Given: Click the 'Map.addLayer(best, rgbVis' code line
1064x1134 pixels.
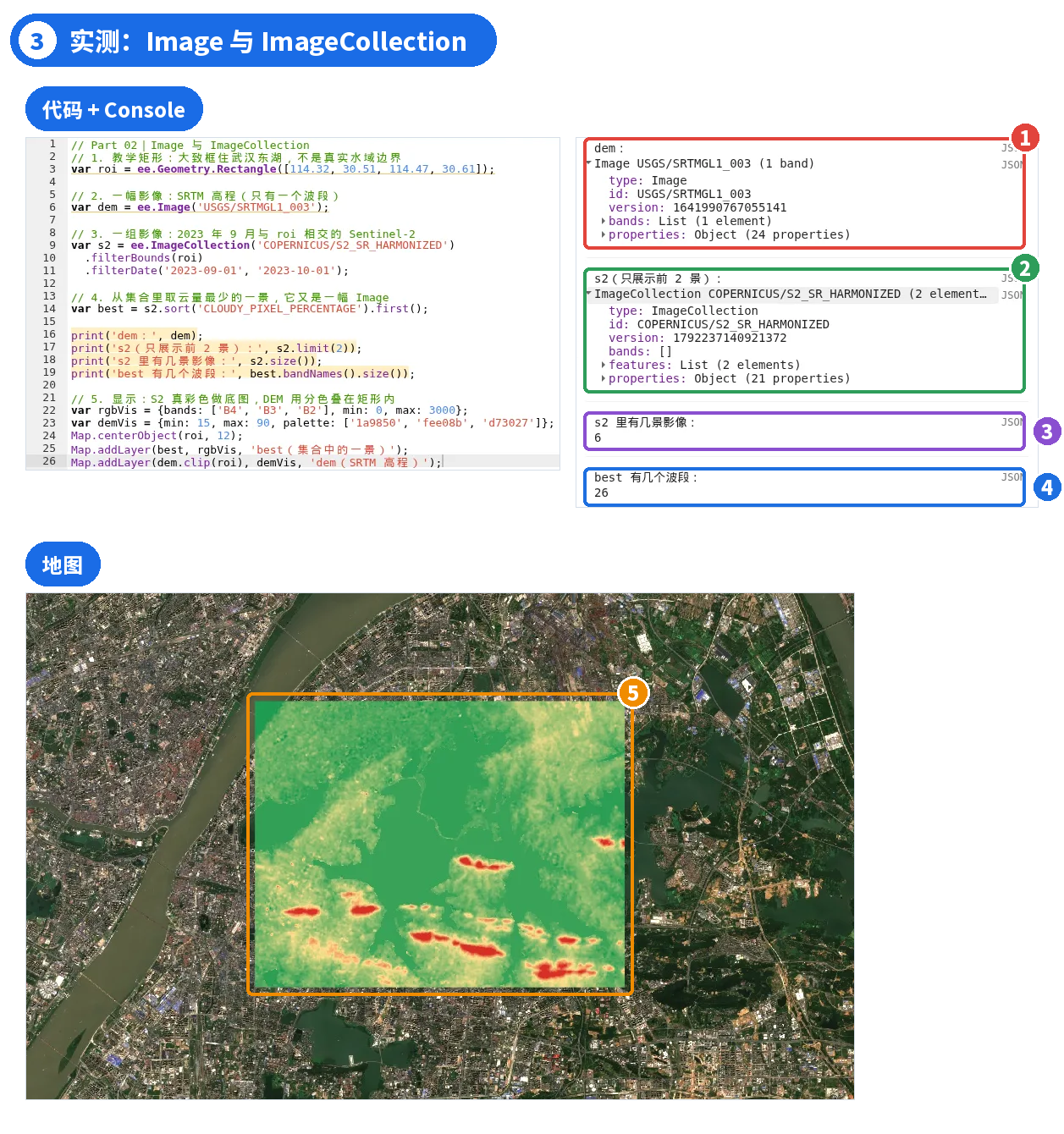Looking at the screenshot, I should tap(240, 450).
